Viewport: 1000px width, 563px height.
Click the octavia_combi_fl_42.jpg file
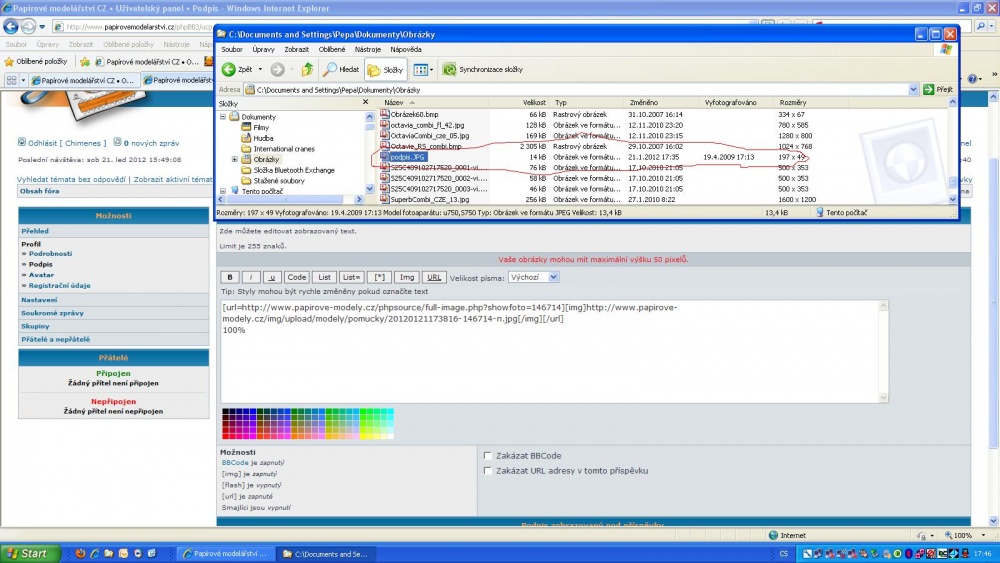427,125
